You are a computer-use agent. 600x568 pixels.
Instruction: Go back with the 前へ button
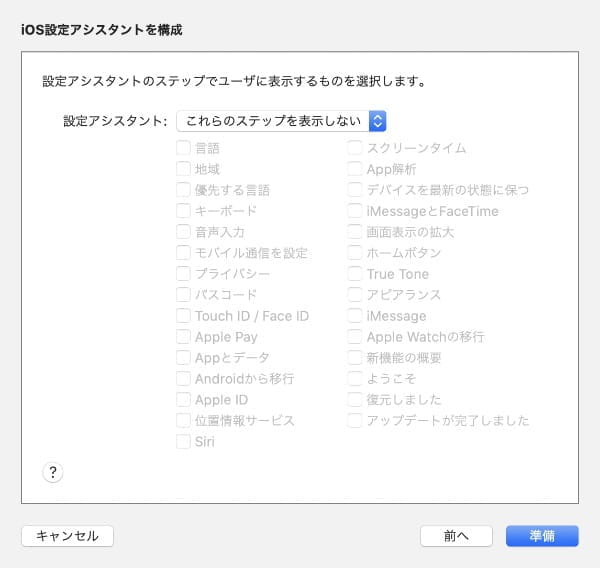tap(456, 536)
